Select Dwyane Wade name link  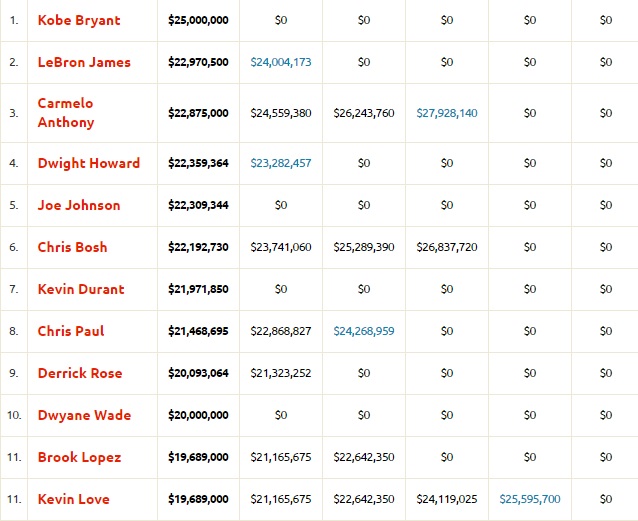(x=84, y=415)
